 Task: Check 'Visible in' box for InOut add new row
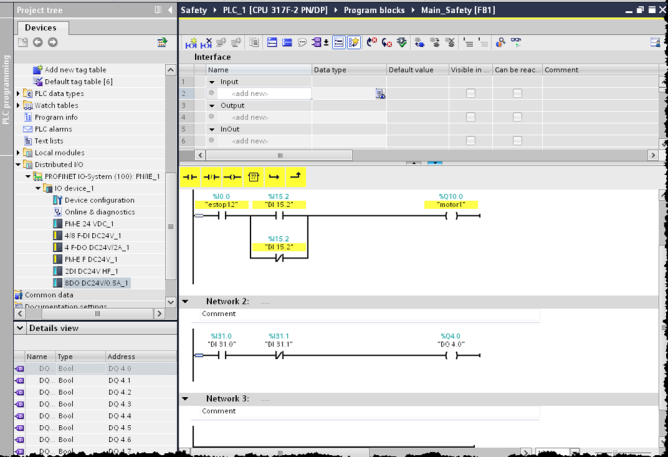point(470,141)
